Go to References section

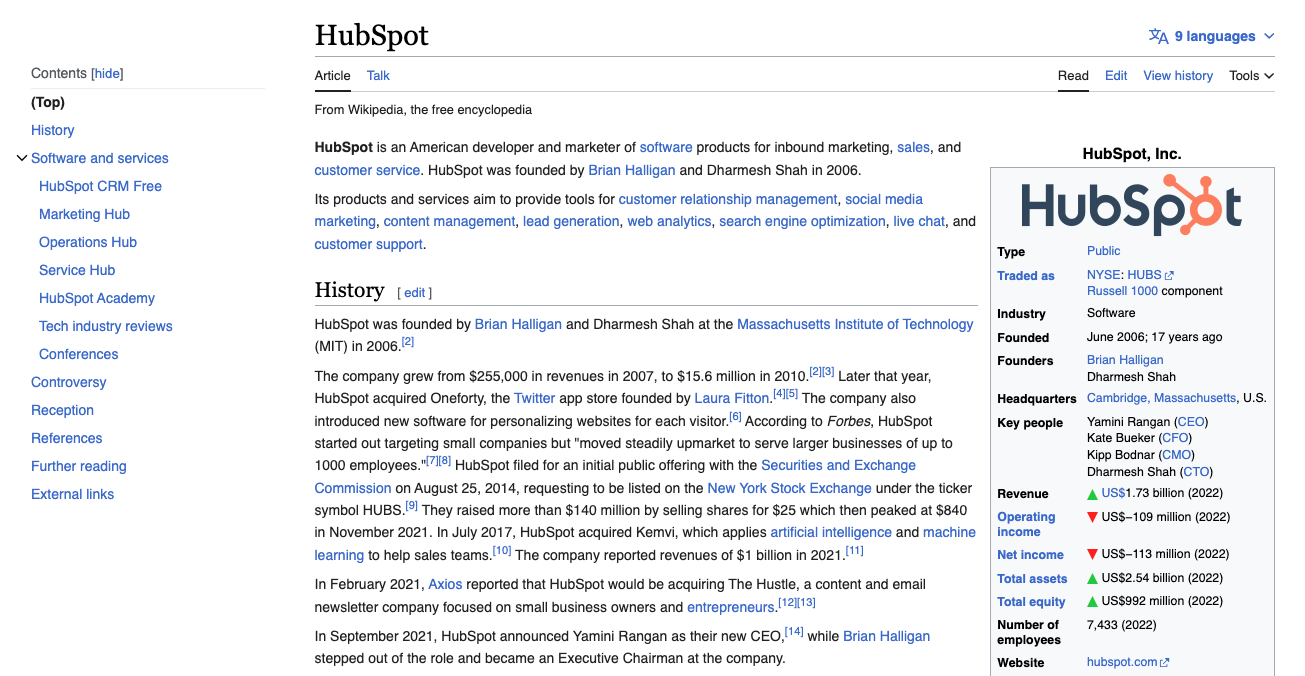[x=67, y=438]
